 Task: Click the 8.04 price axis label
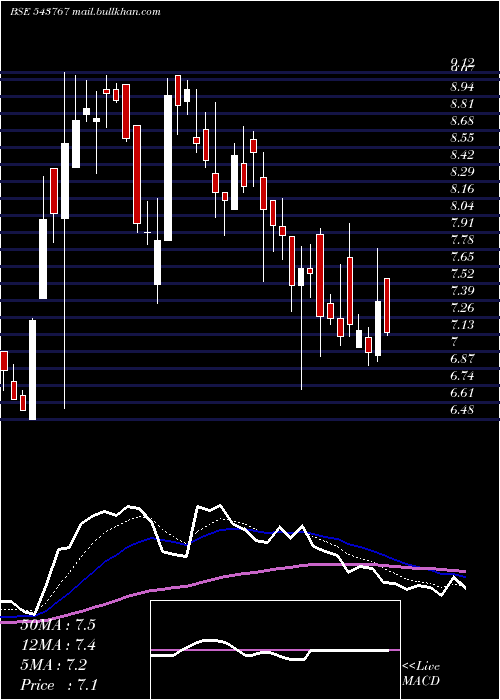point(462,205)
